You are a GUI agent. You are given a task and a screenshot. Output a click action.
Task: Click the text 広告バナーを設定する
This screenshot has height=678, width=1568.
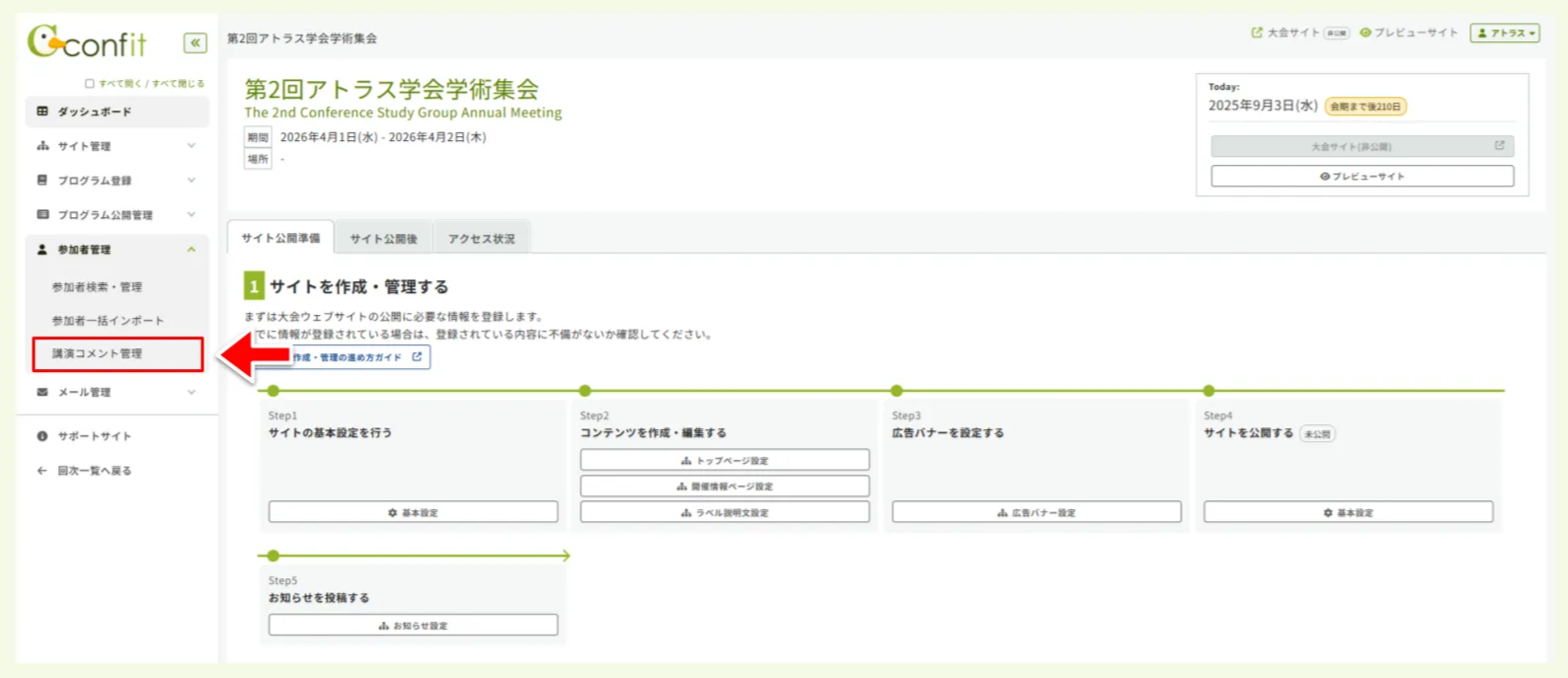(948, 433)
